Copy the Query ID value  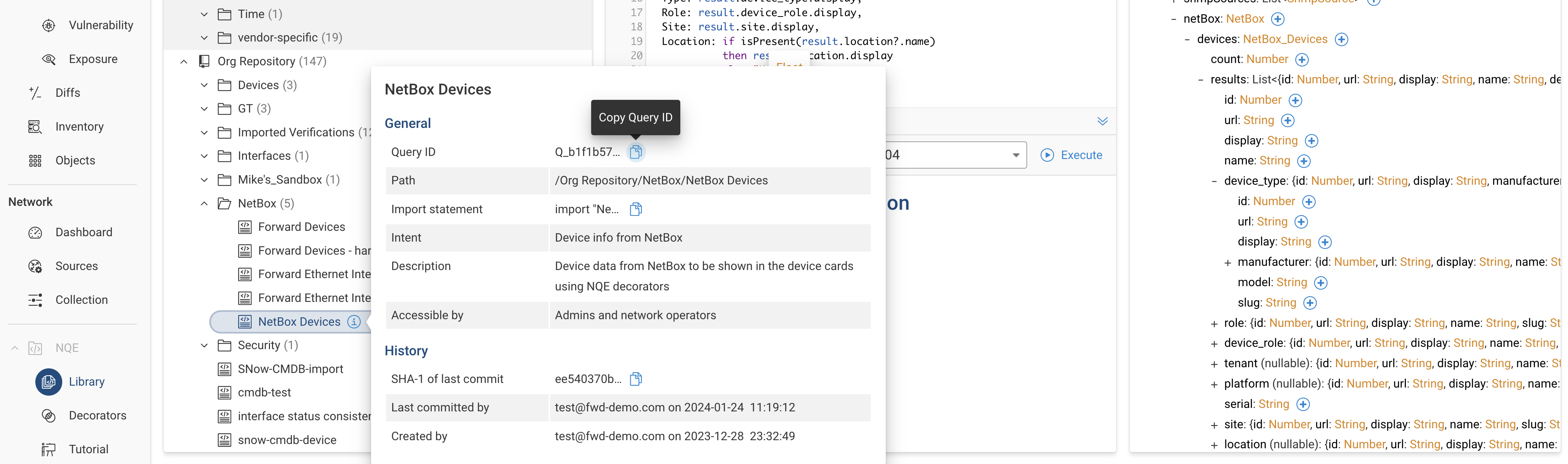pyautogui.click(x=635, y=152)
